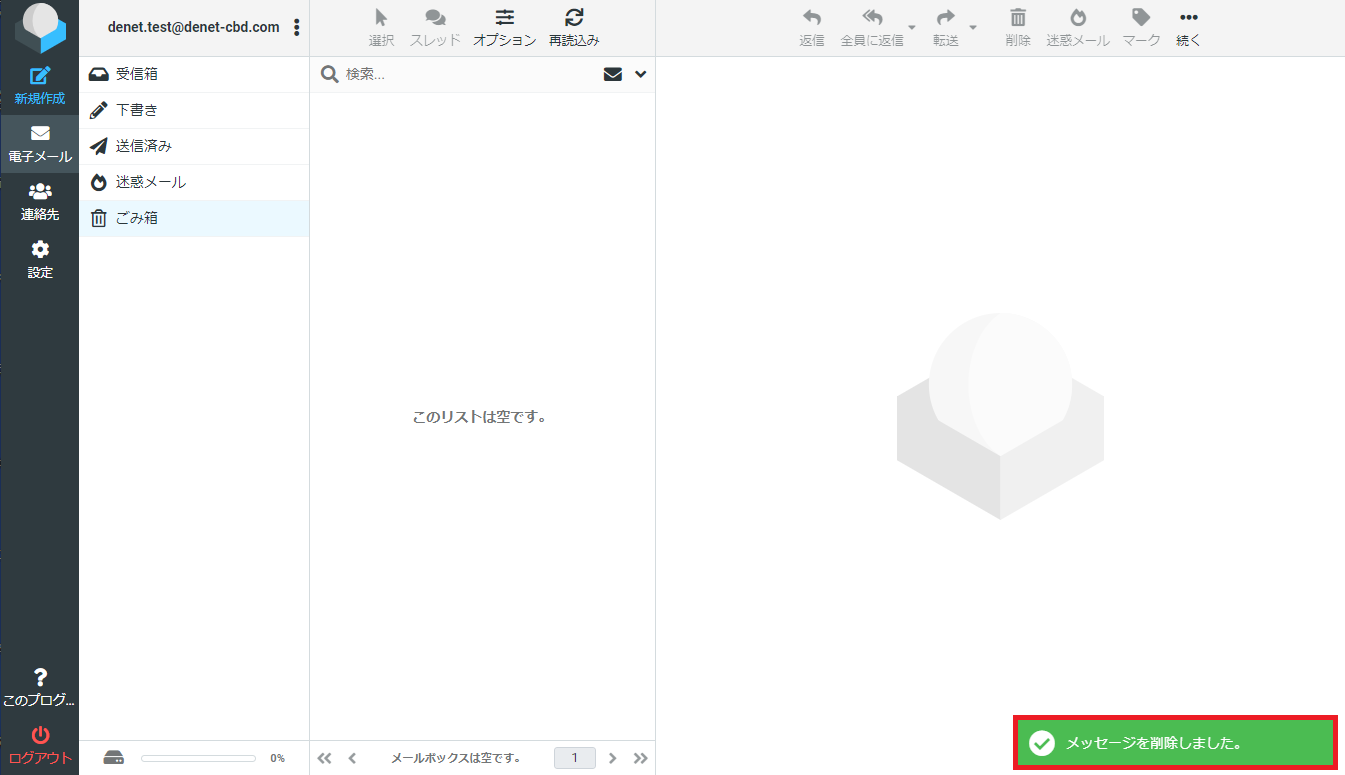Click the storage drive icon at bottom
Viewport: 1345px width, 775px height.
[x=114, y=758]
